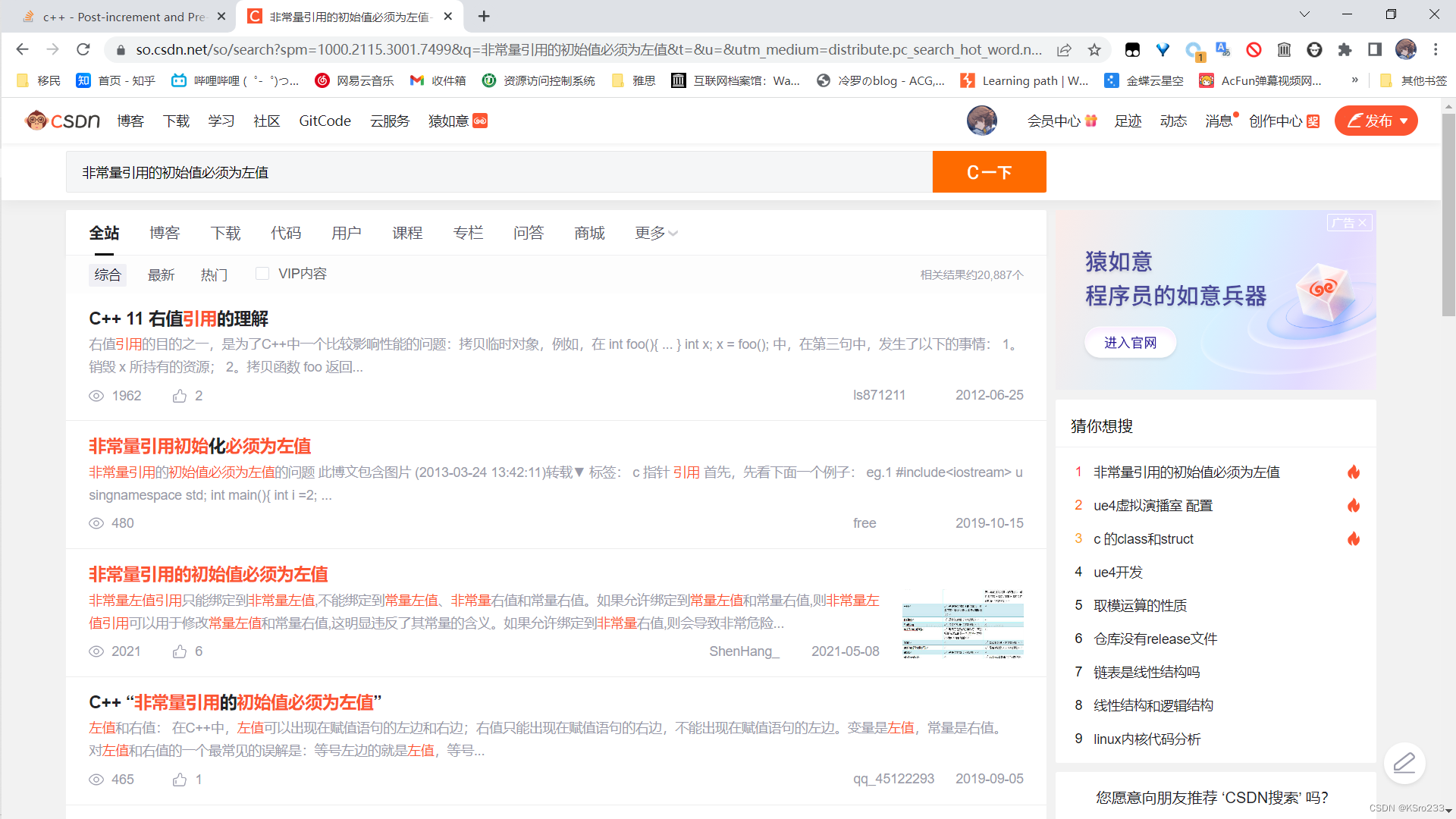The width and height of the screenshot is (1456, 819).
Task: Open the translate extension icon
Action: (x=1223, y=50)
